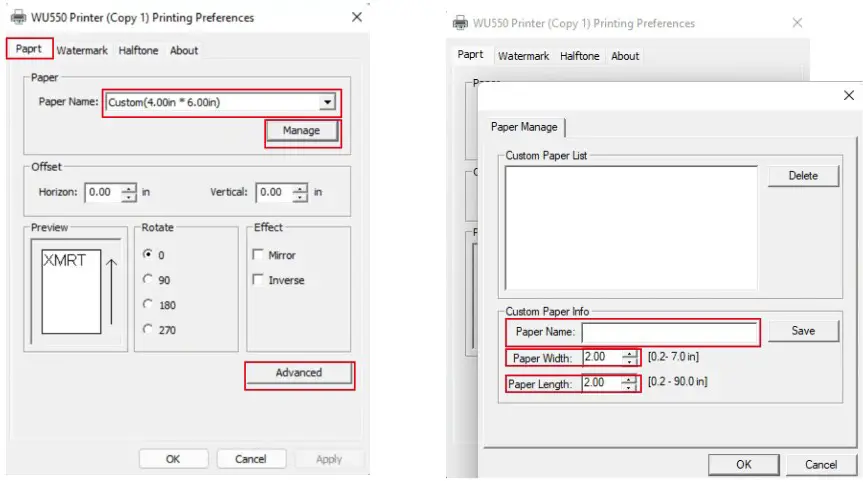Viewport: 863px width, 482px height.
Task: Enable the Mirror checkbox
Action: coord(258,254)
